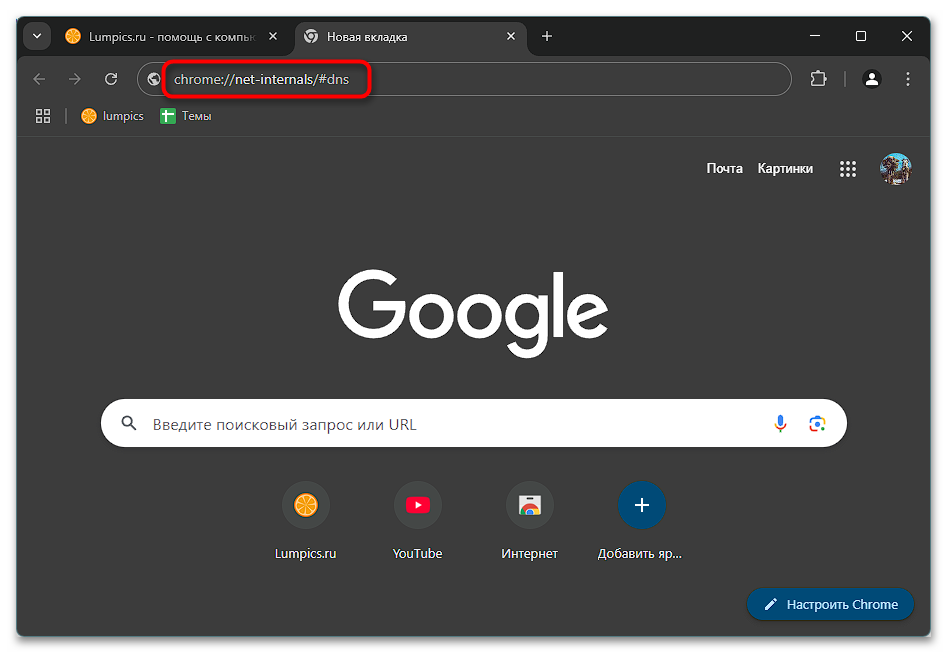Reload the current page

point(111,79)
